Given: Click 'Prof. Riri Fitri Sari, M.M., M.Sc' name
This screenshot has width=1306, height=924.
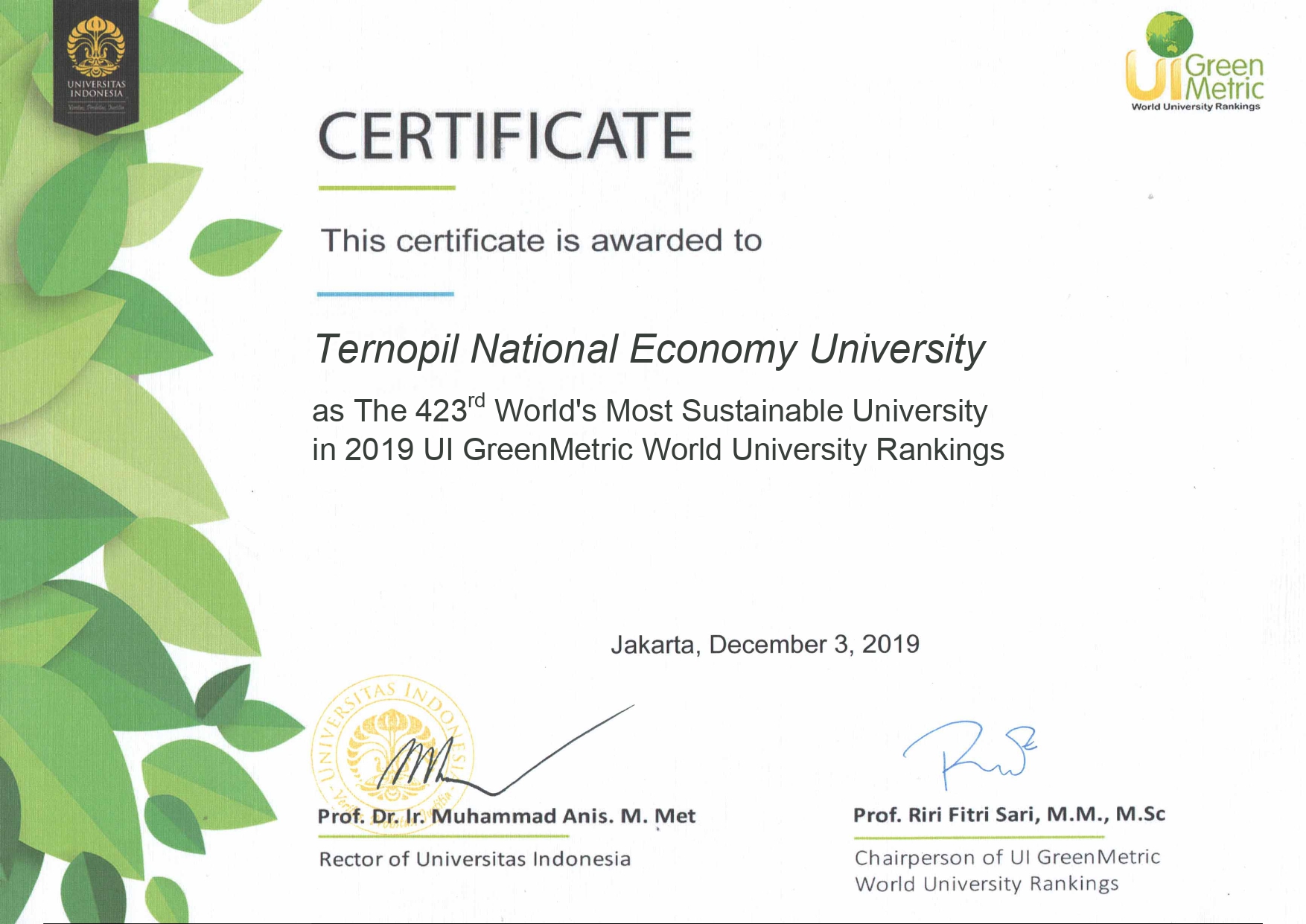Looking at the screenshot, I should point(1009,815).
